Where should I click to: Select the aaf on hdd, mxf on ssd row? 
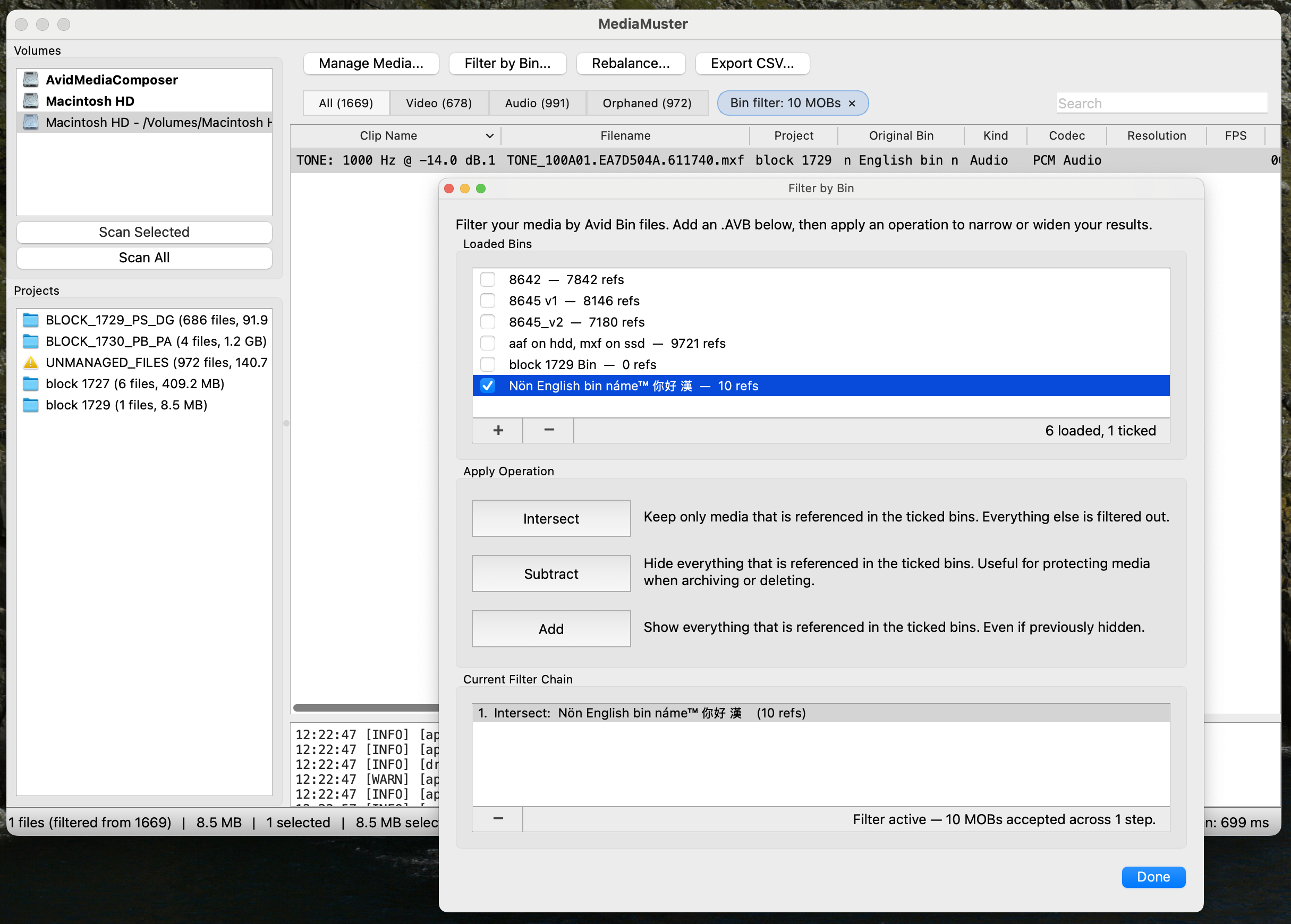coord(821,343)
